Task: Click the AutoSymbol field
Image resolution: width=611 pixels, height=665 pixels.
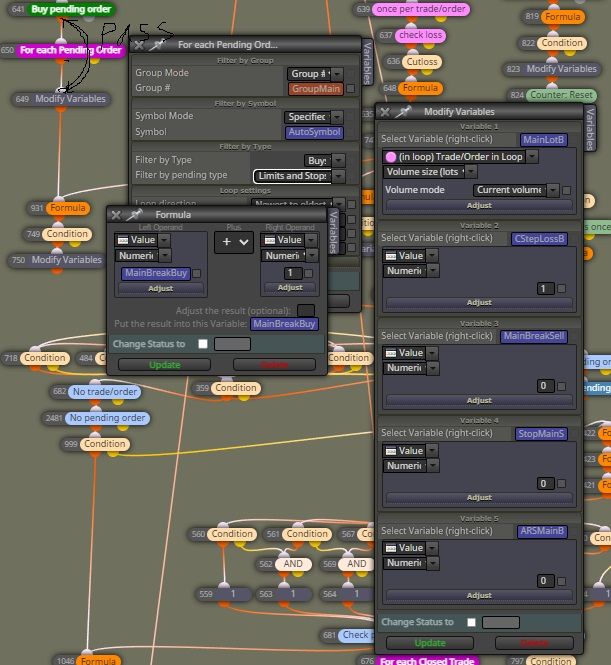Action: coord(314,132)
